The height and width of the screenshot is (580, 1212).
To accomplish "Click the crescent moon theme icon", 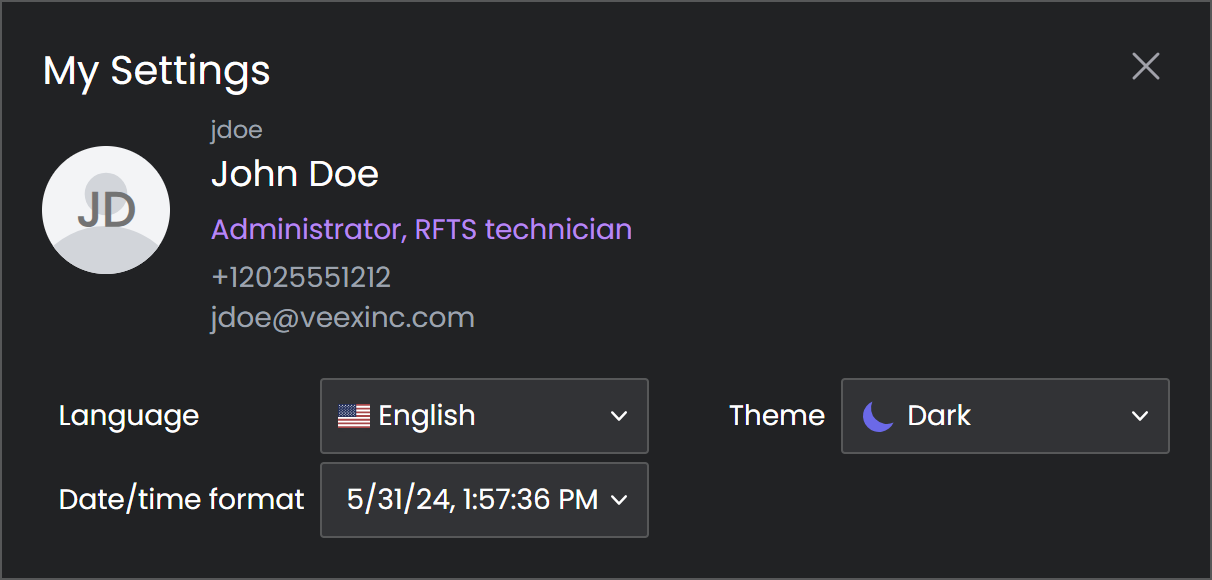I will [x=878, y=416].
